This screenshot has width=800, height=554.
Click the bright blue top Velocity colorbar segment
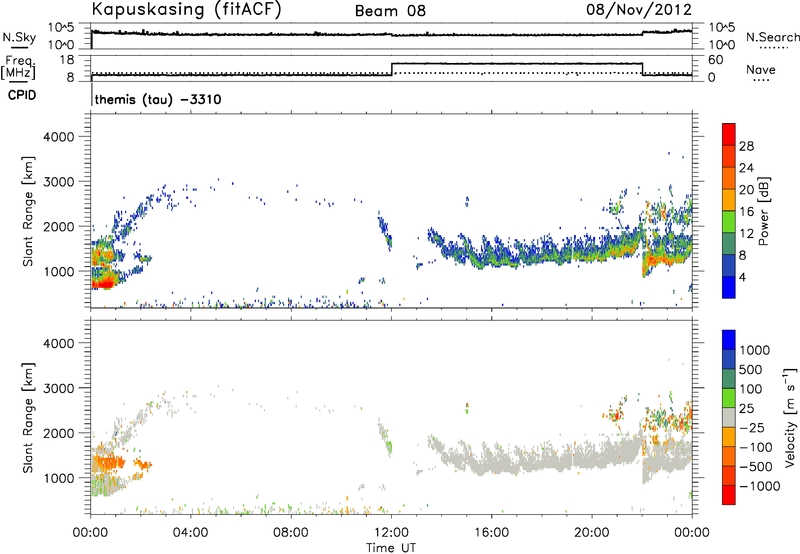(729, 340)
